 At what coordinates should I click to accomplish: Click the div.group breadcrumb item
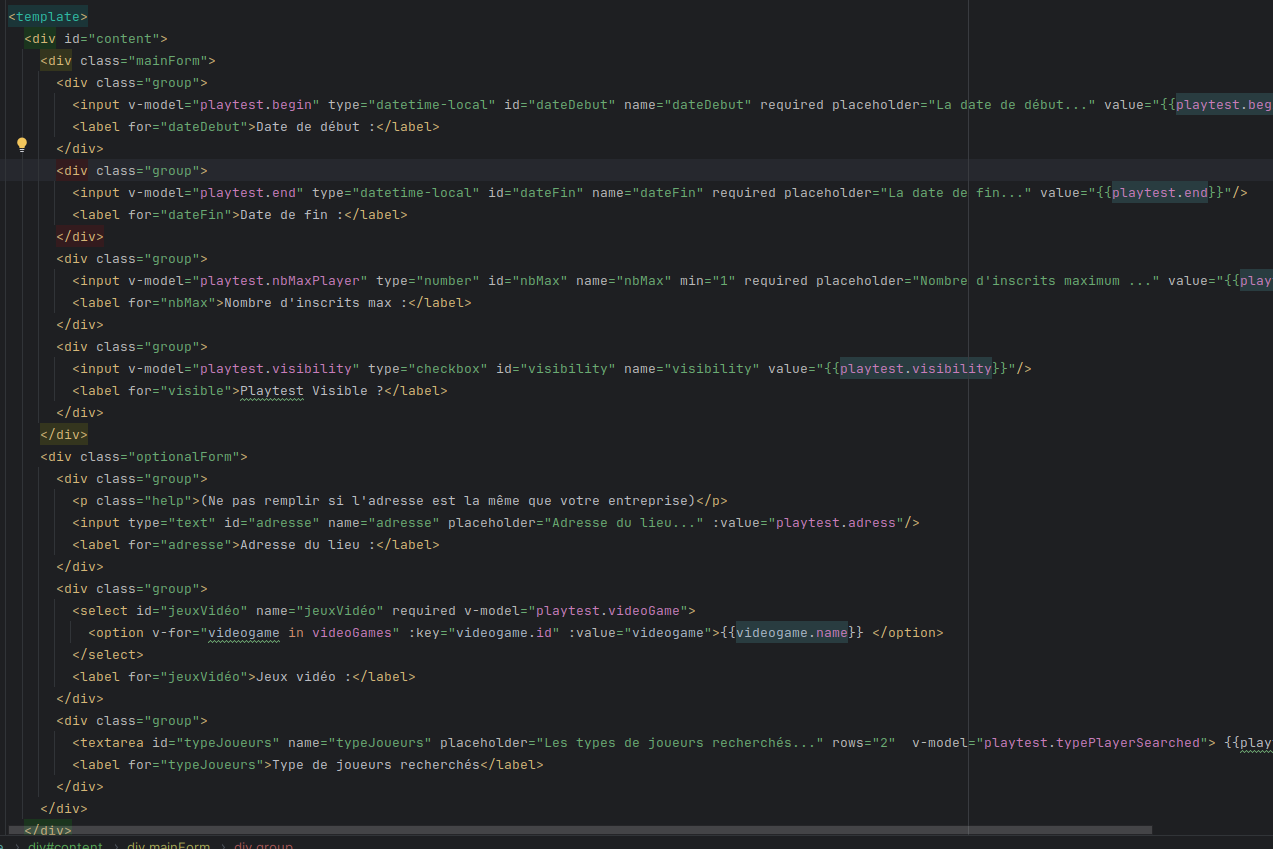coord(262,845)
